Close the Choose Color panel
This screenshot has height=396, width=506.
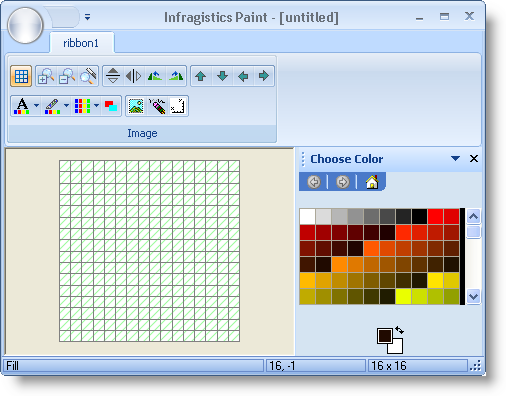point(474,159)
